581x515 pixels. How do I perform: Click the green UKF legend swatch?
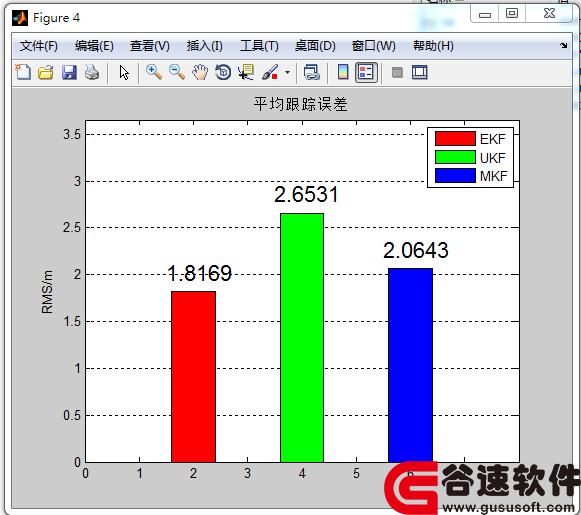455,157
